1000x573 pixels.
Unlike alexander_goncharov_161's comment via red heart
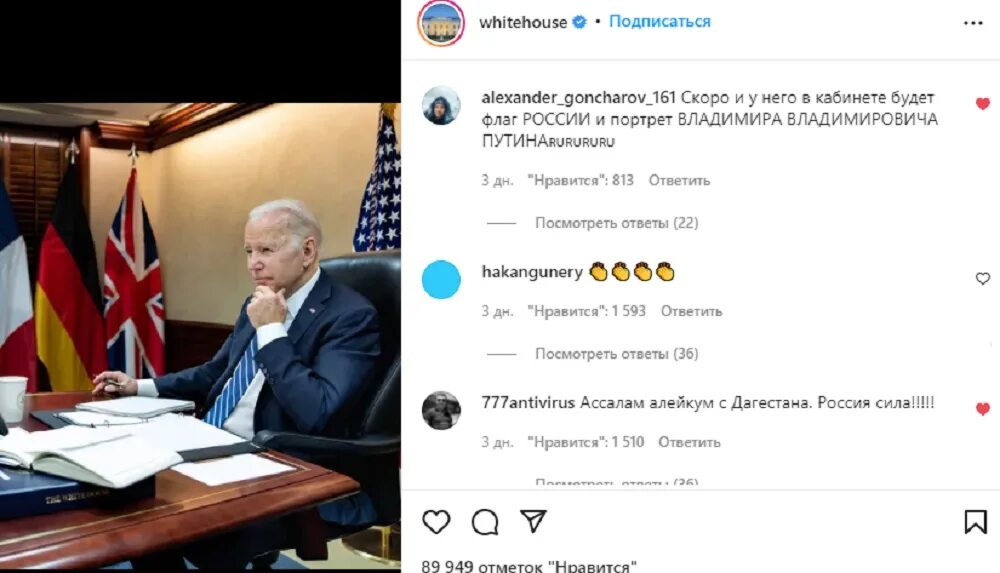tap(983, 103)
